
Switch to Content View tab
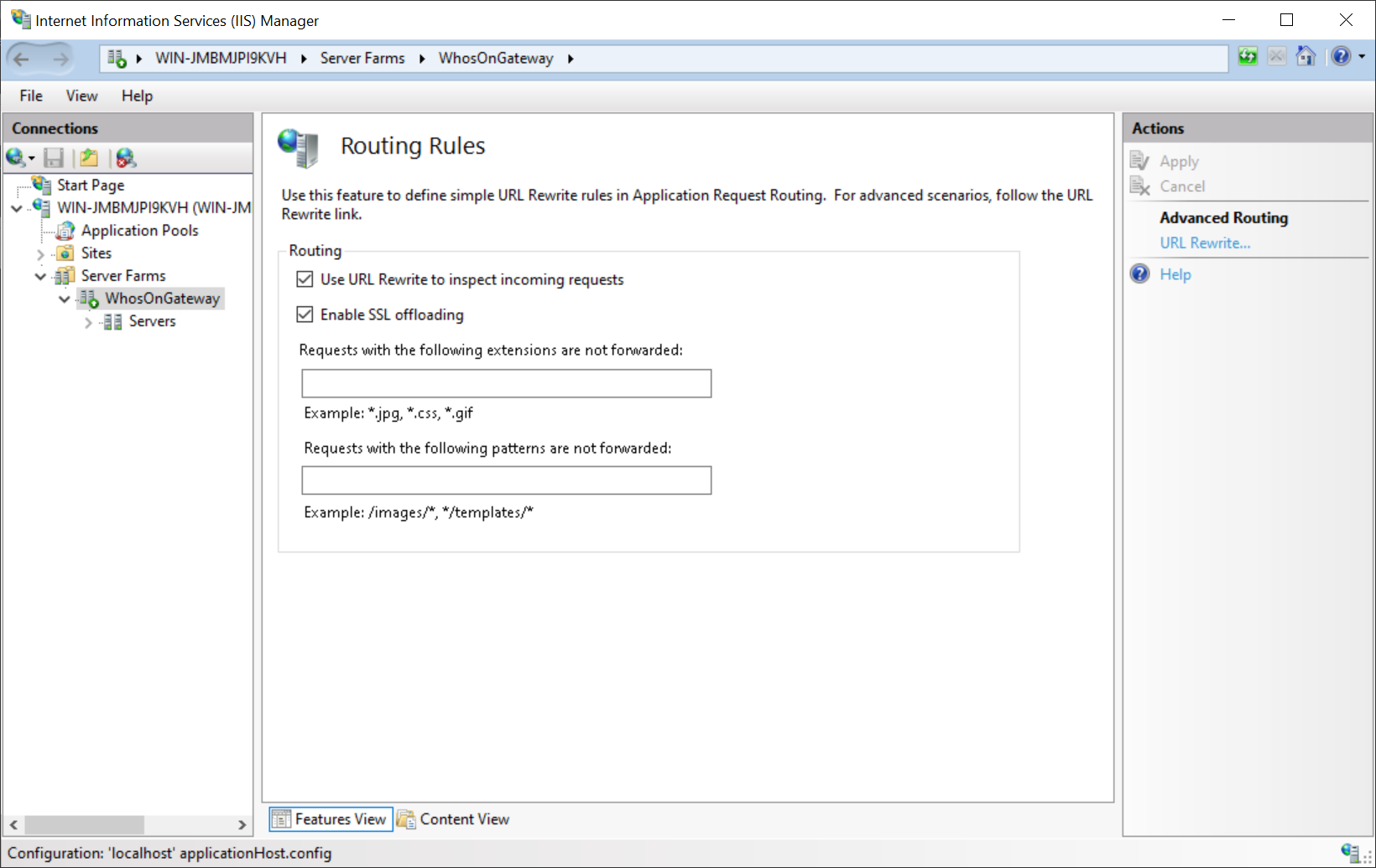[x=453, y=819]
